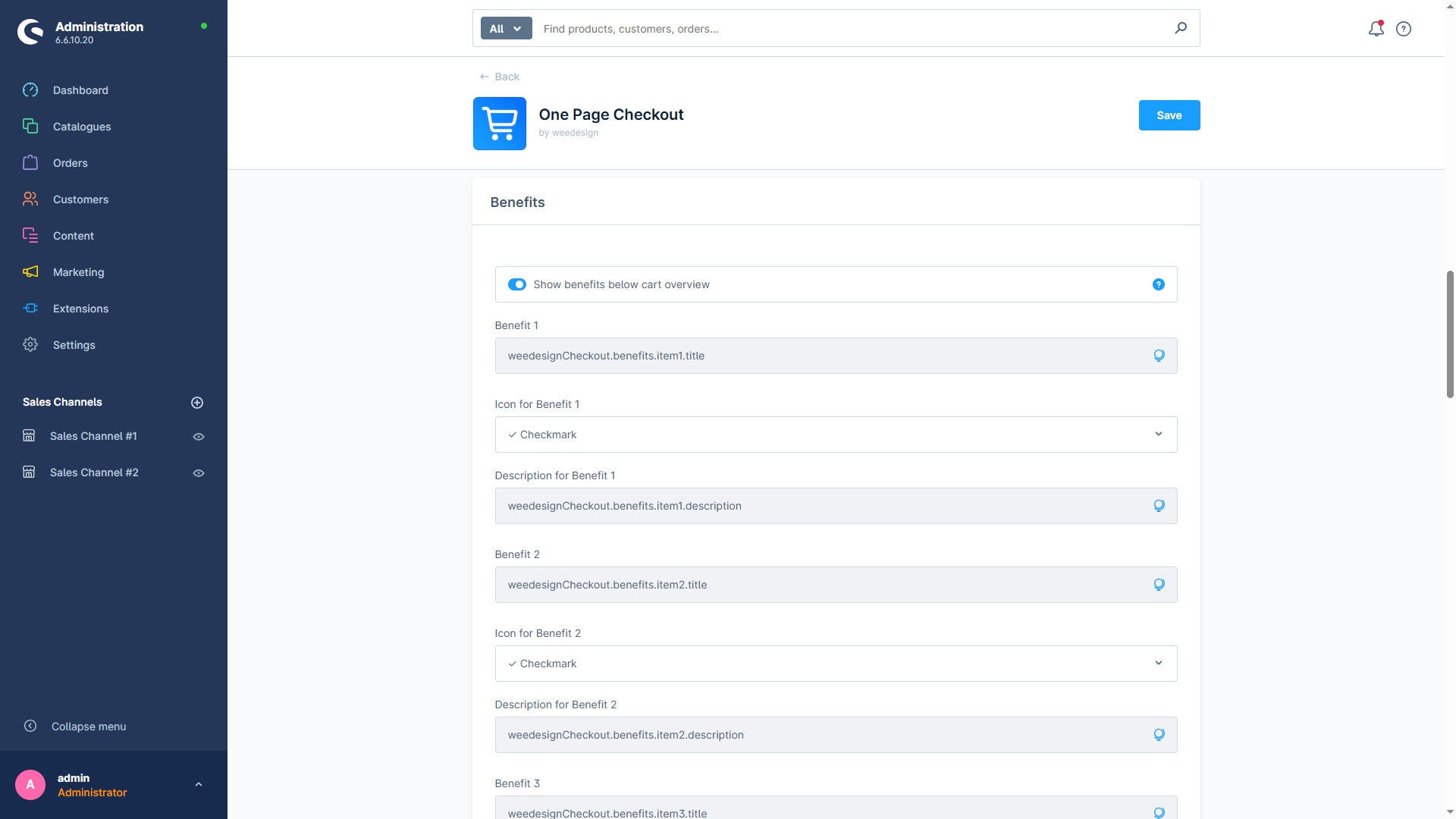Click inheritance icon in Description for Benefit 2
The height and width of the screenshot is (819, 1456).
point(1159,735)
